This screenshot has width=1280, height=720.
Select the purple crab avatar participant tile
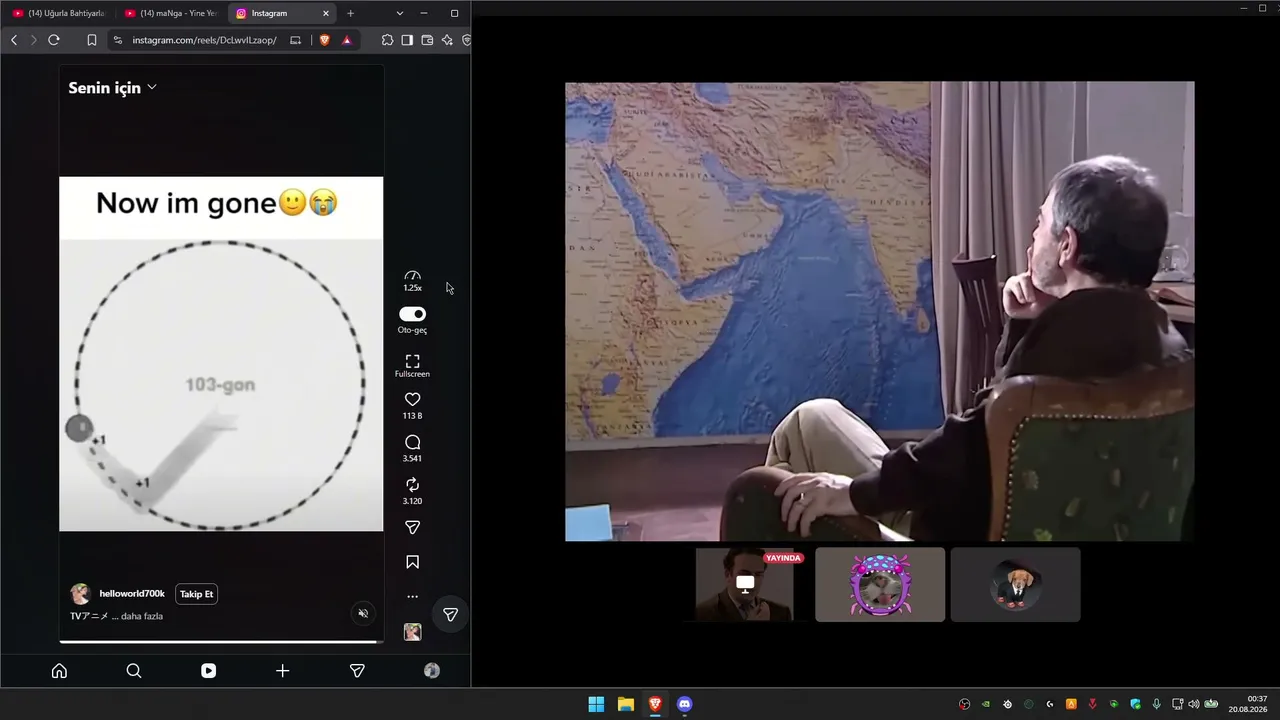point(880,584)
